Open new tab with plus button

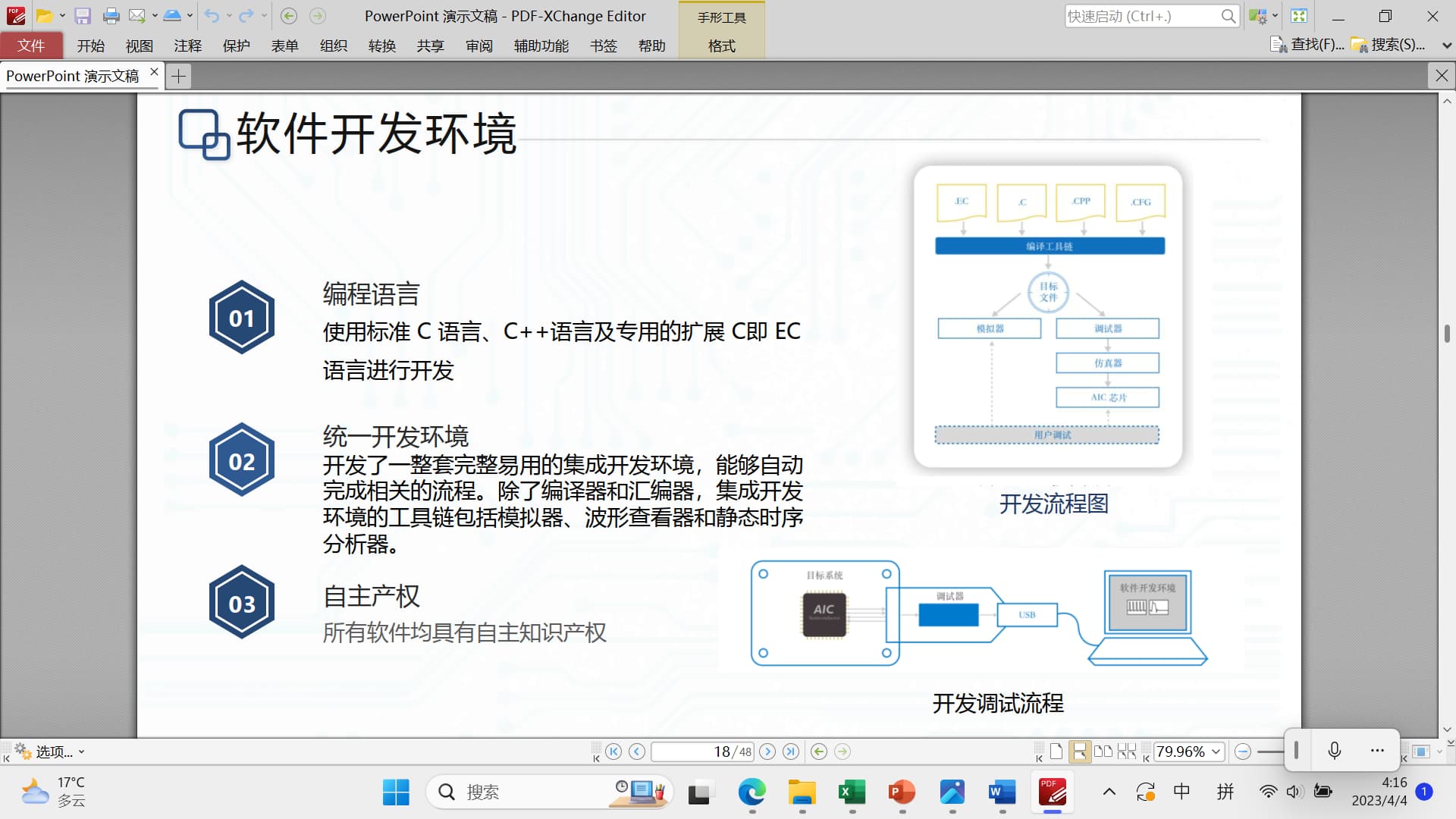click(178, 76)
